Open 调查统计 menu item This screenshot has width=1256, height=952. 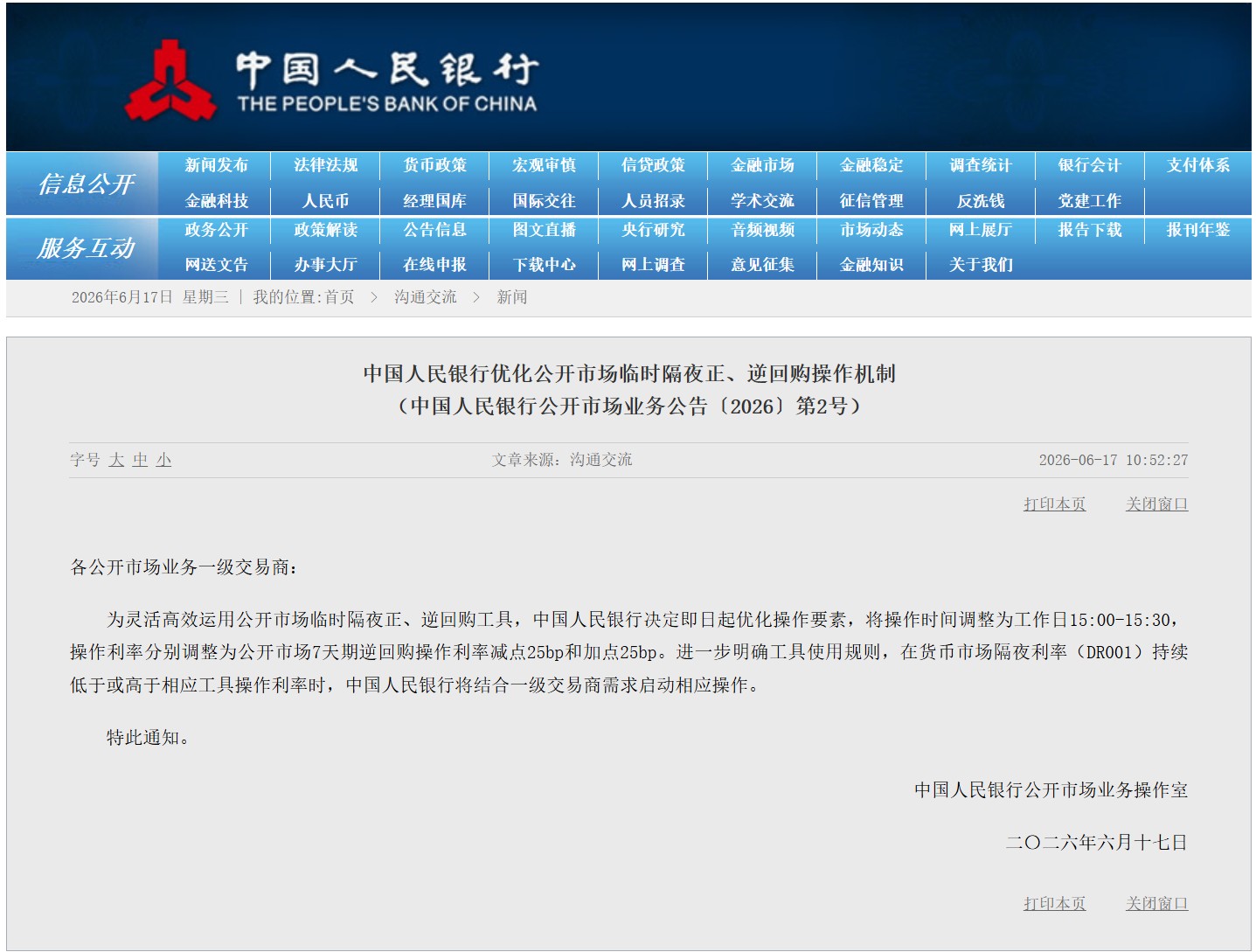981,165
